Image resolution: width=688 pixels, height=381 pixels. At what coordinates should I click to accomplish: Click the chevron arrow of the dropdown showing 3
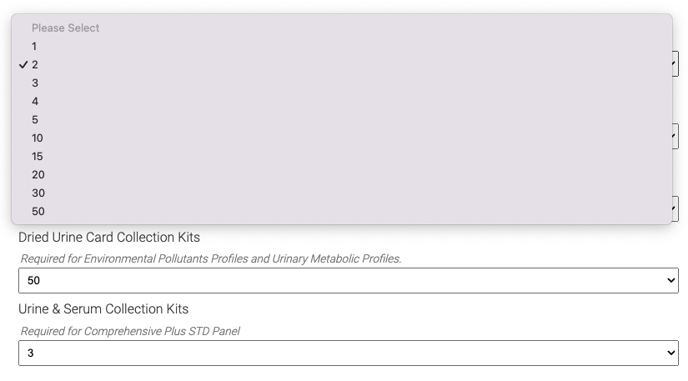[x=671, y=353]
